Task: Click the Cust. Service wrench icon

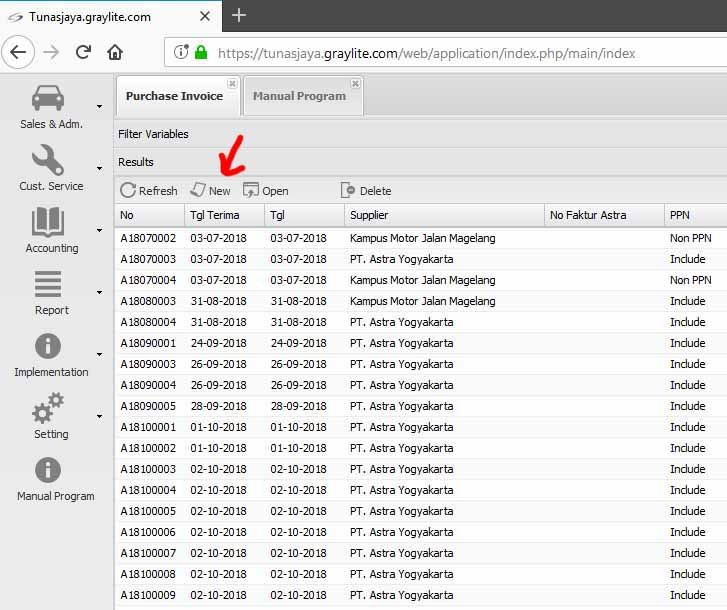Action: (48, 160)
